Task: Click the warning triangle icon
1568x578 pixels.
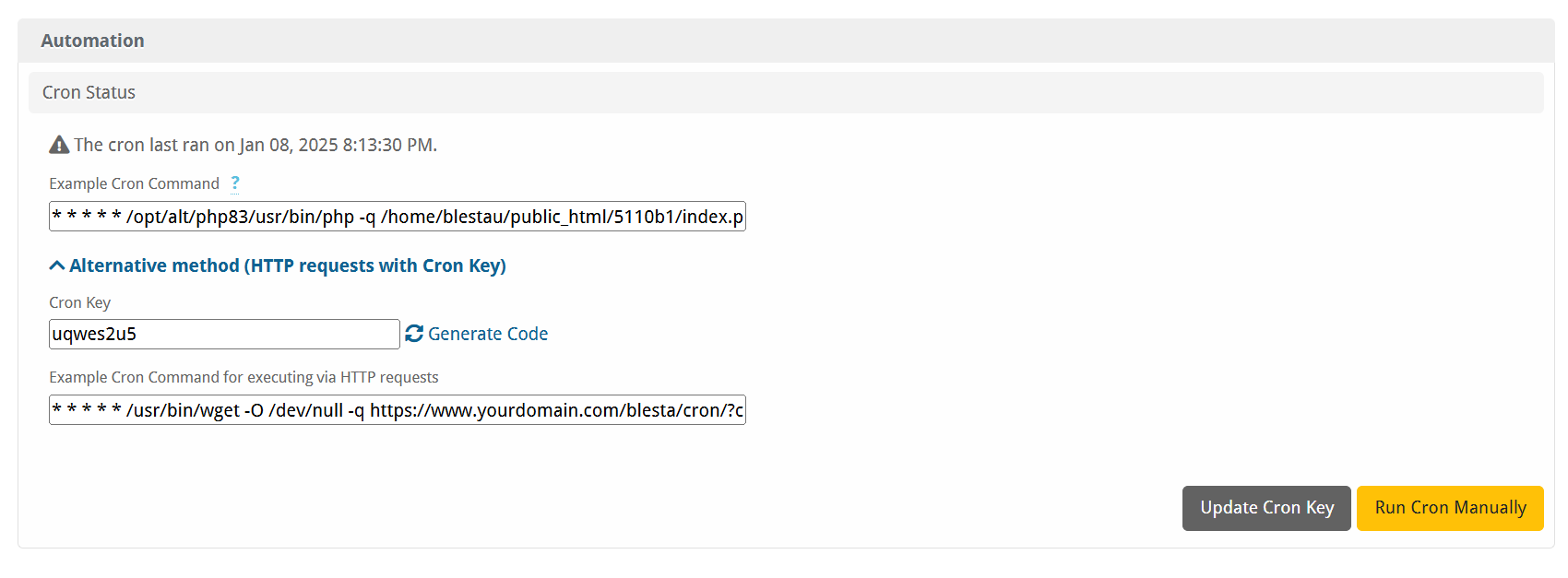Action: pos(59,145)
